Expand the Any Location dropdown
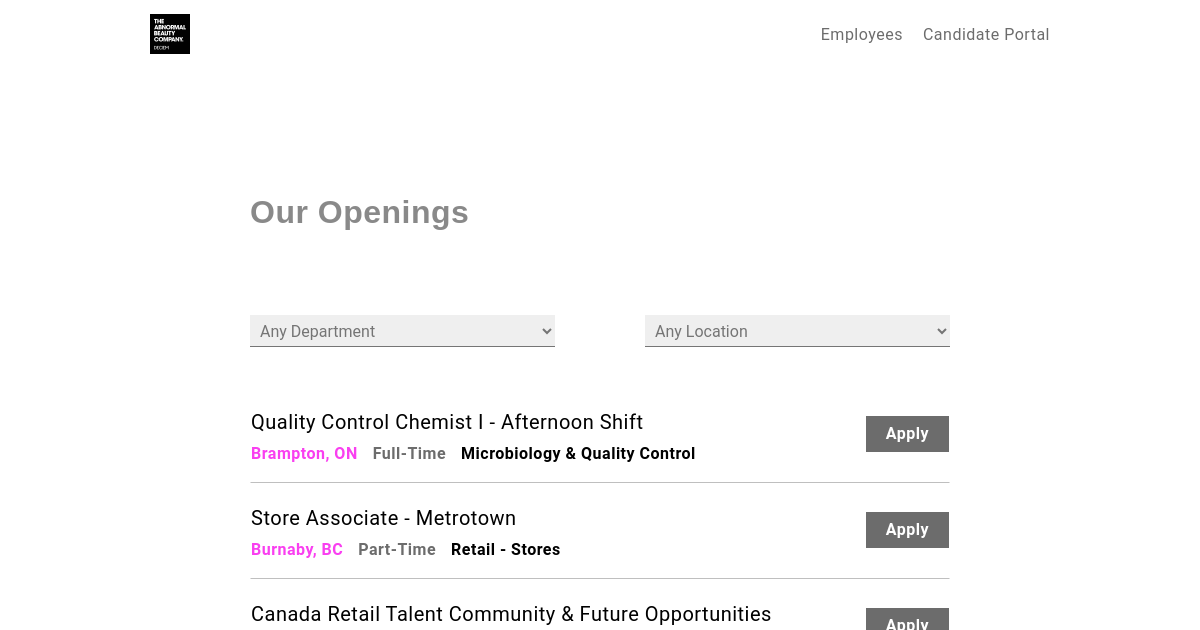This screenshot has width=1200, height=630. tap(797, 331)
